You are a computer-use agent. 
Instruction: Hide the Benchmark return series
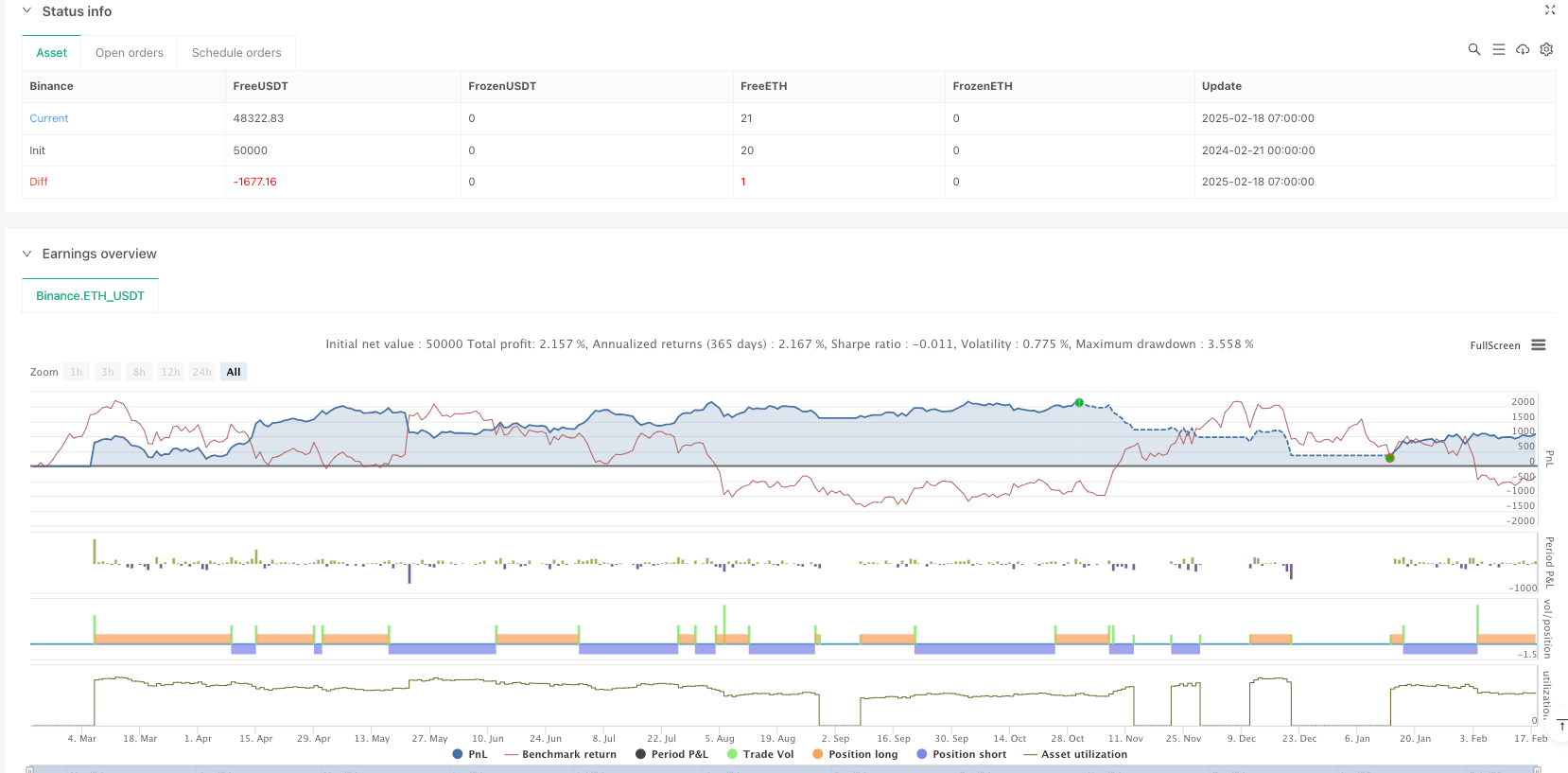click(561, 754)
